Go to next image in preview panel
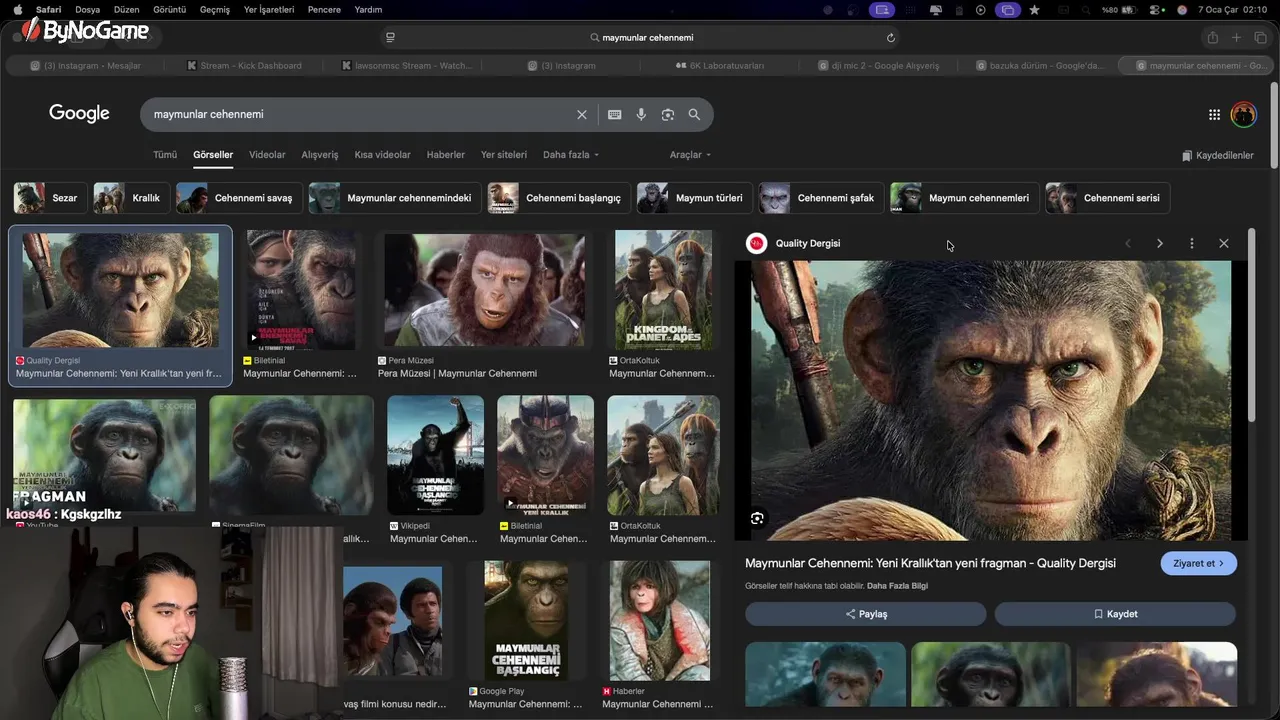Viewport: 1280px width, 720px height. tap(1160, 243)
